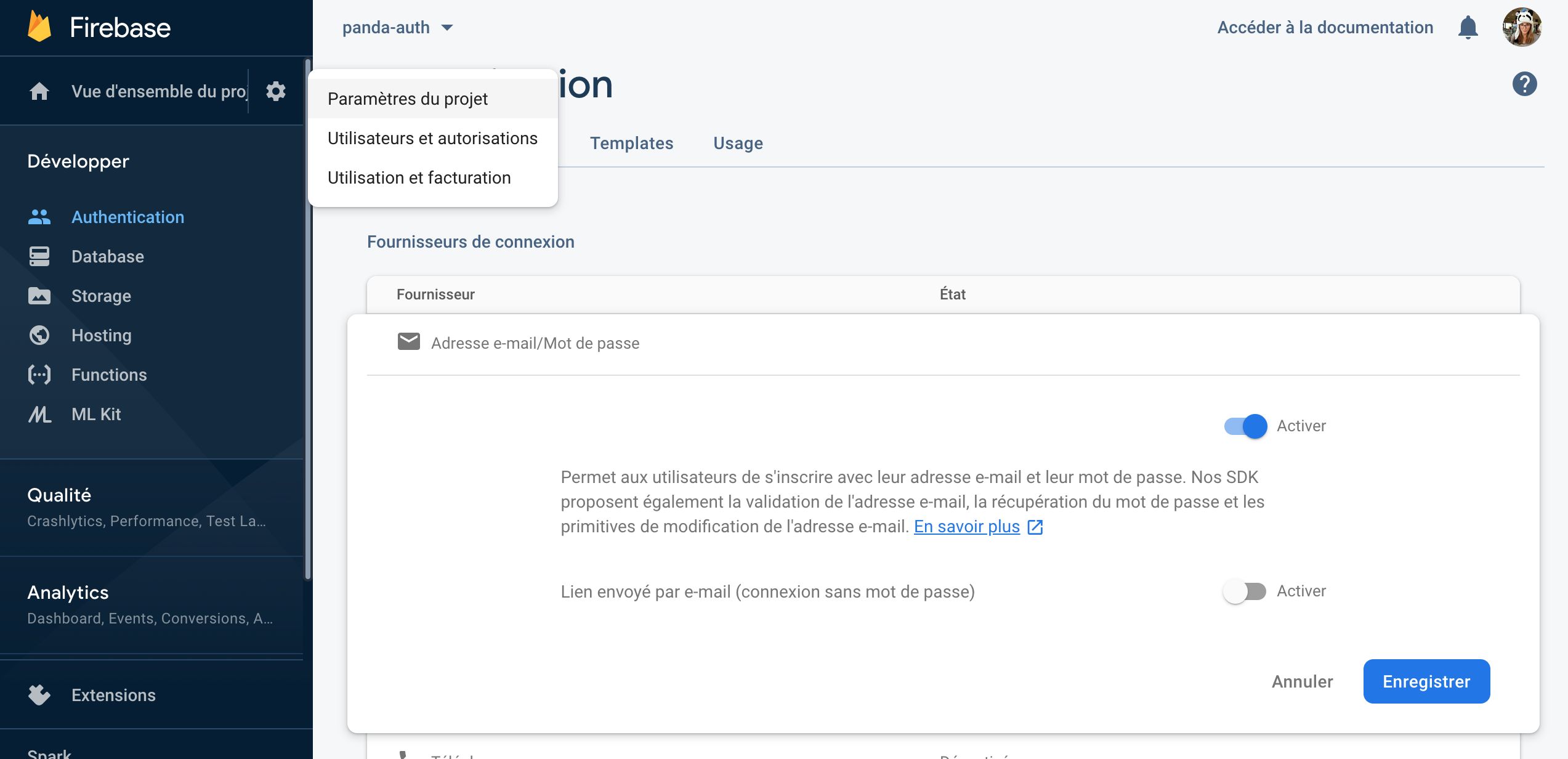Open the notifications bell
The width and height of the screenshot is (1568, 759).
coord(1468,27)
